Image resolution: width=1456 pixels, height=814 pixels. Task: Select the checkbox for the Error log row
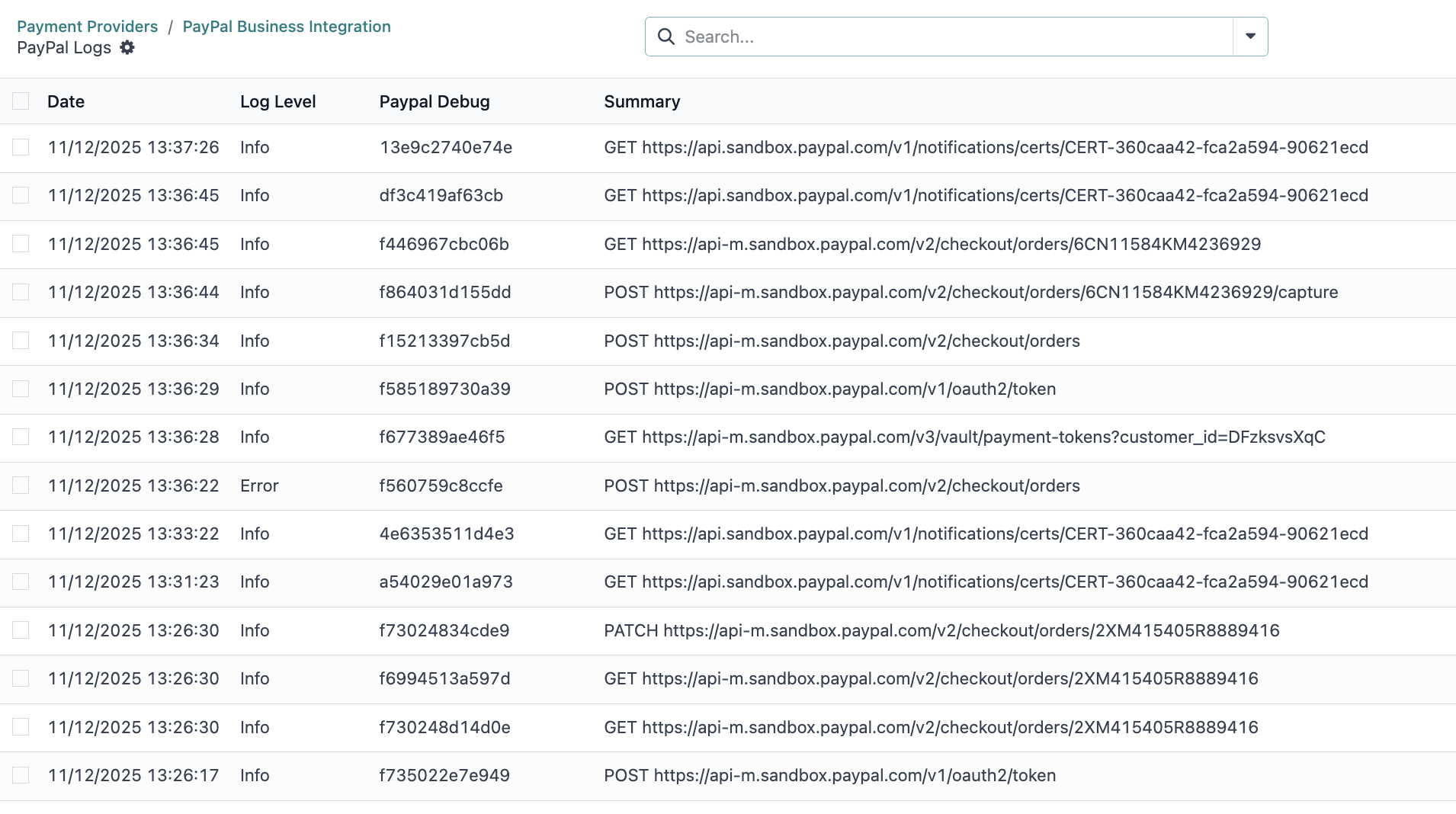21,486
